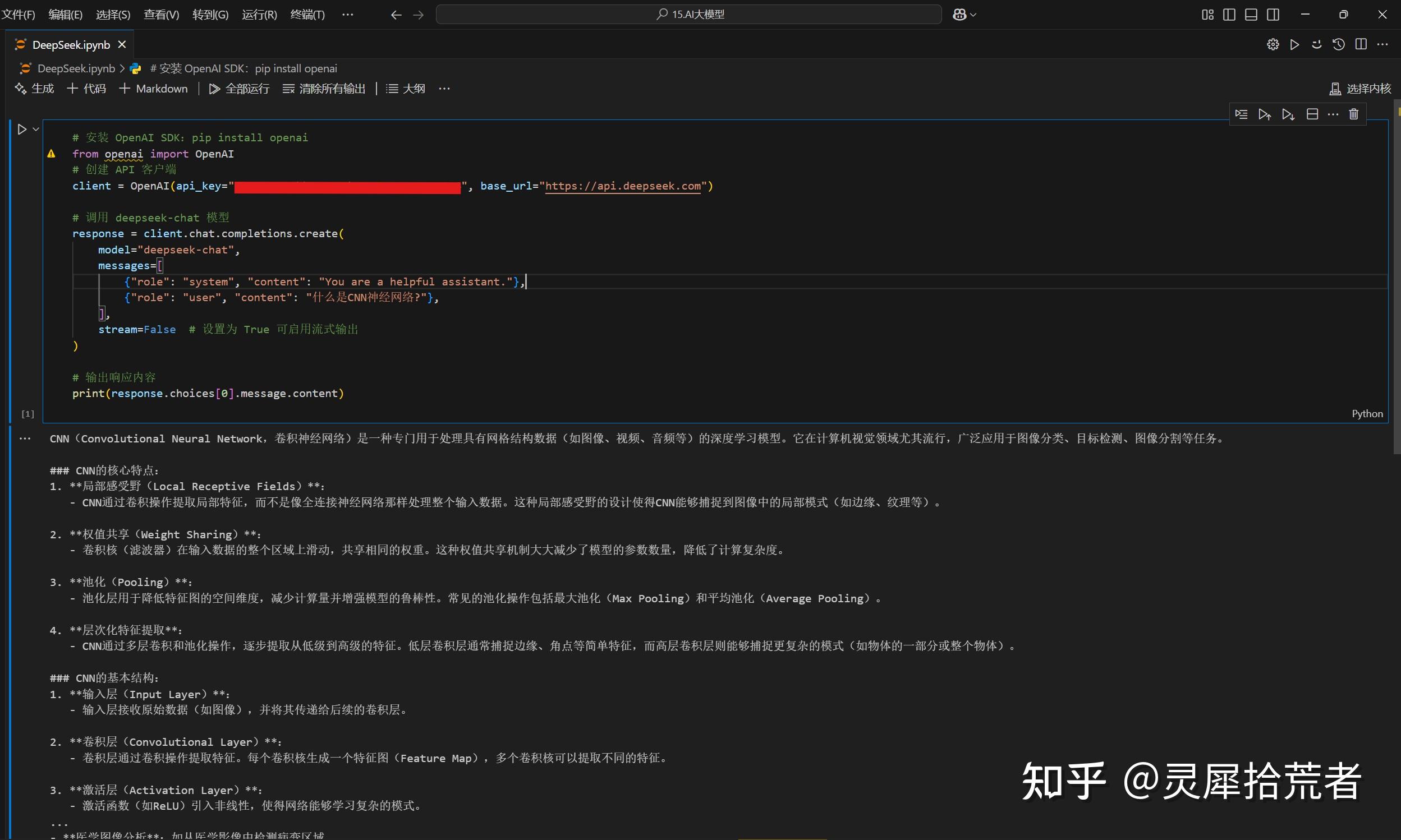Open notebook revision history icon

[1339, 44]
